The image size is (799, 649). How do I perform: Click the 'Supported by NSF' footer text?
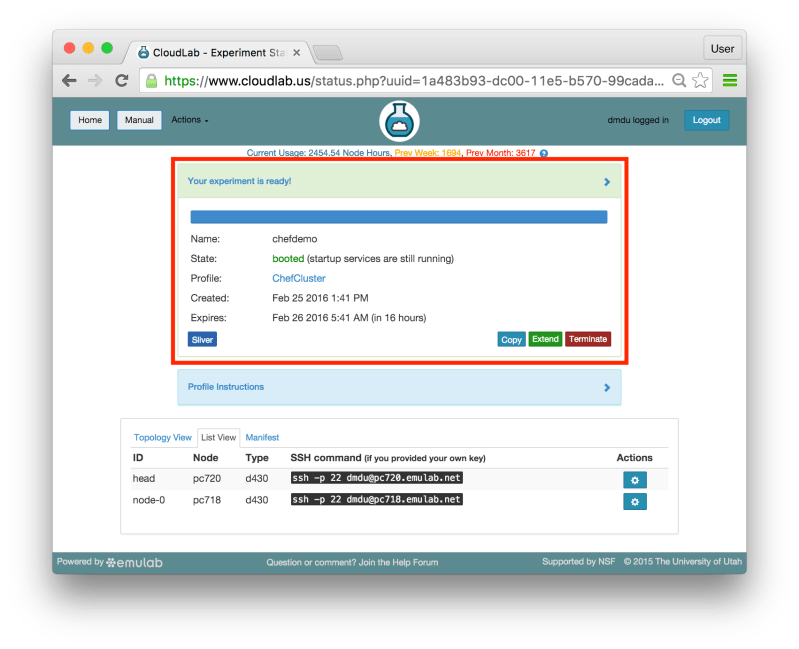pyautogui.click(x=578, y=561)
